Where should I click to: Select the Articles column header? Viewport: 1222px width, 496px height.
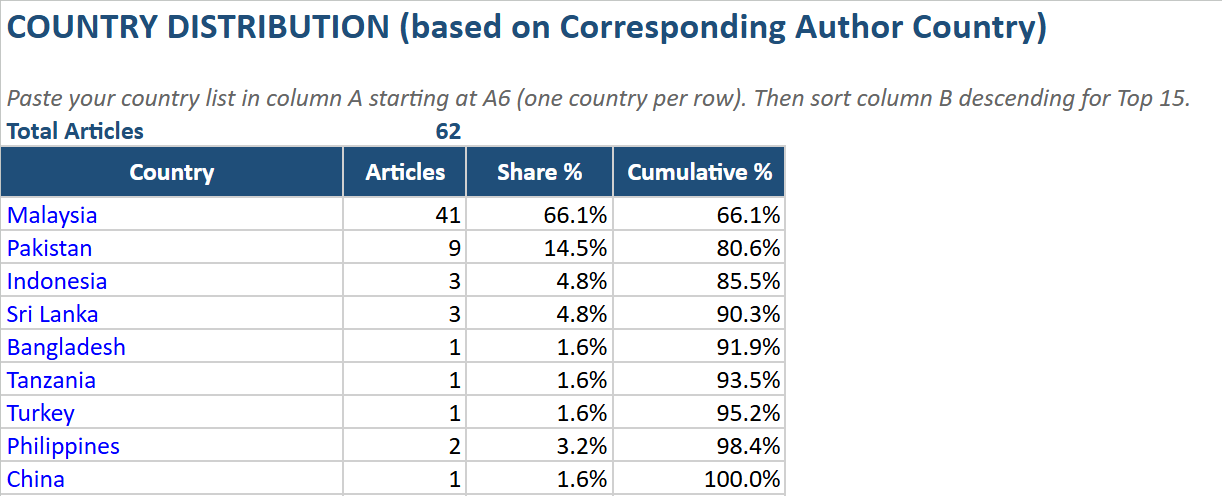pyautogui.click(x=405, y=172)
